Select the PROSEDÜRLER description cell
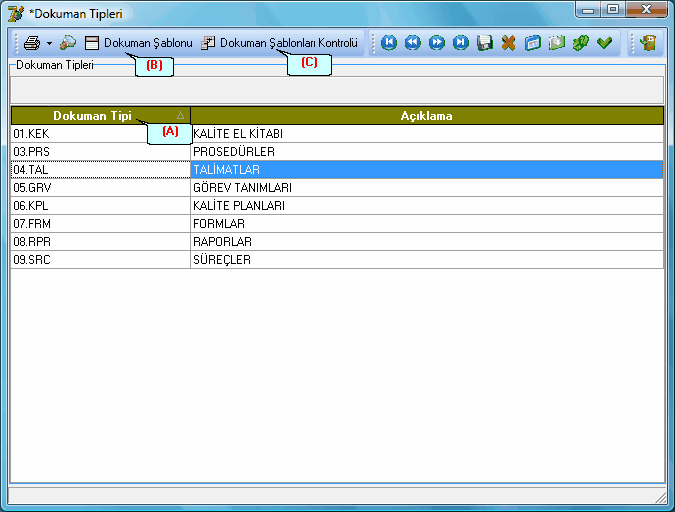 (x=426, y=151)
